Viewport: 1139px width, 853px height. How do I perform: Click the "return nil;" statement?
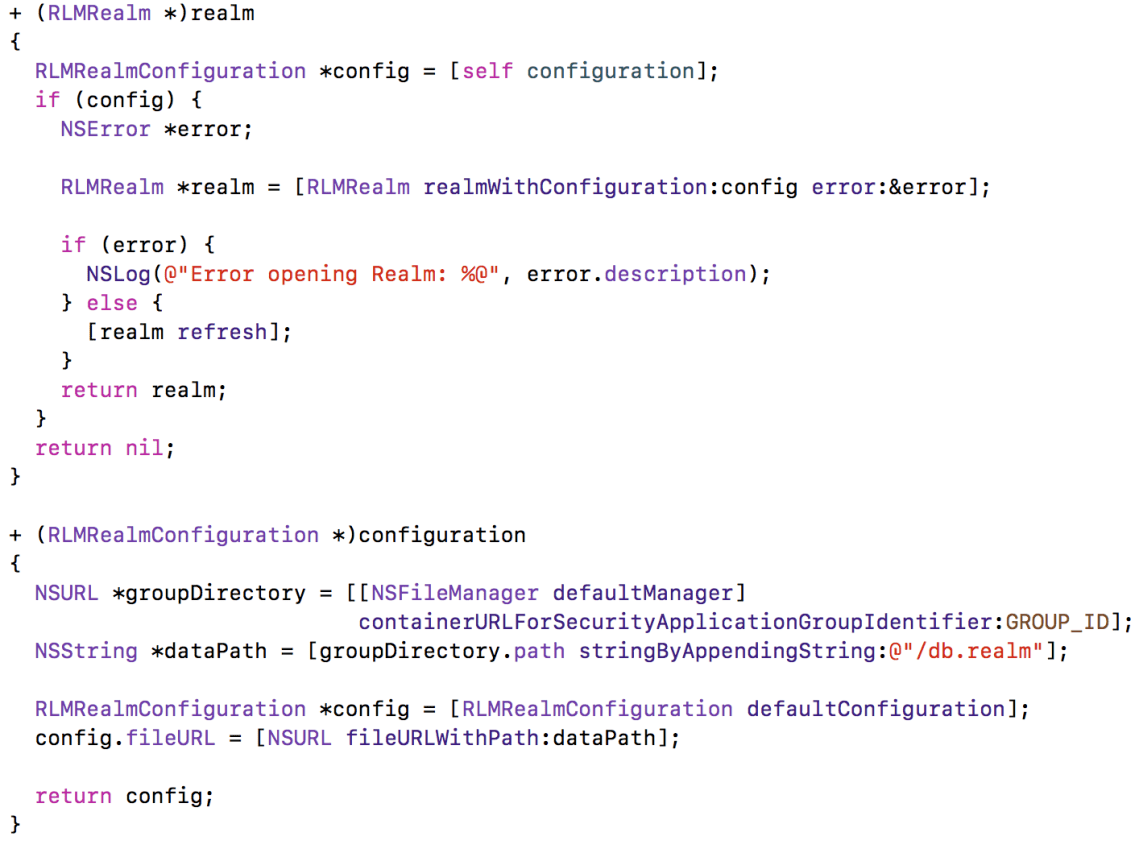pos(105,448)
